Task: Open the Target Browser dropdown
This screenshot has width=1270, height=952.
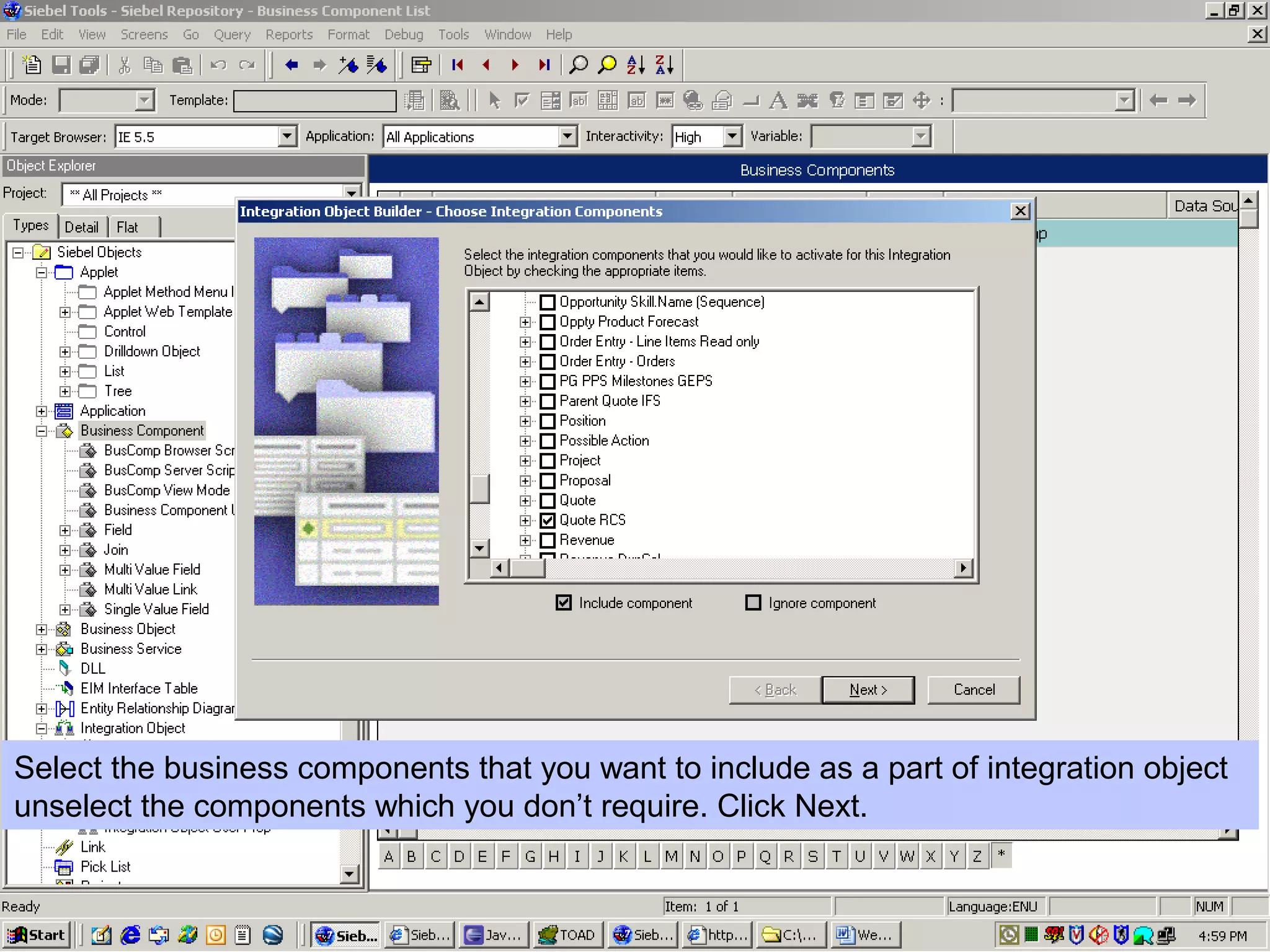Action: pos(287,136)
